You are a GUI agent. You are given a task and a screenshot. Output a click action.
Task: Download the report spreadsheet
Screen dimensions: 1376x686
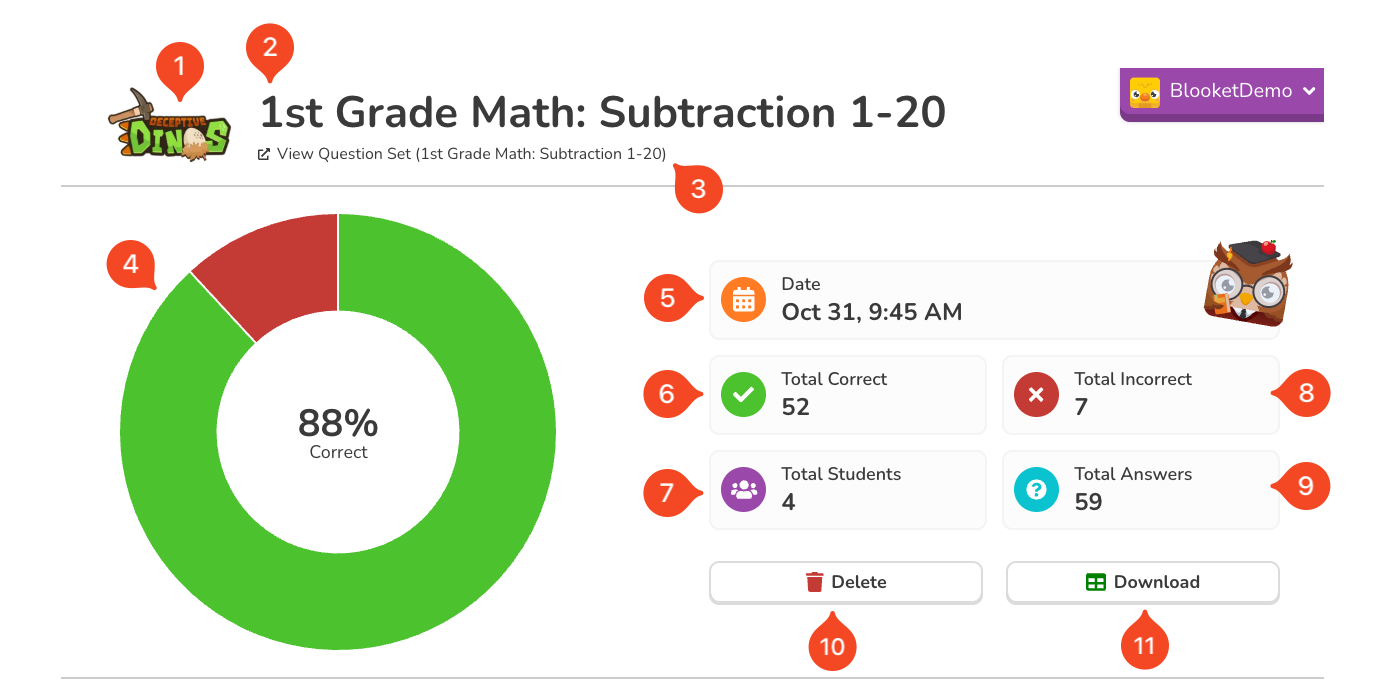click(1142, 582)
